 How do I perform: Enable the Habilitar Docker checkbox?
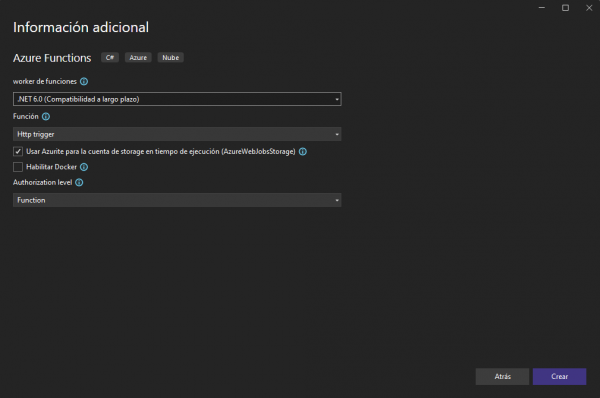pos(18,167)
